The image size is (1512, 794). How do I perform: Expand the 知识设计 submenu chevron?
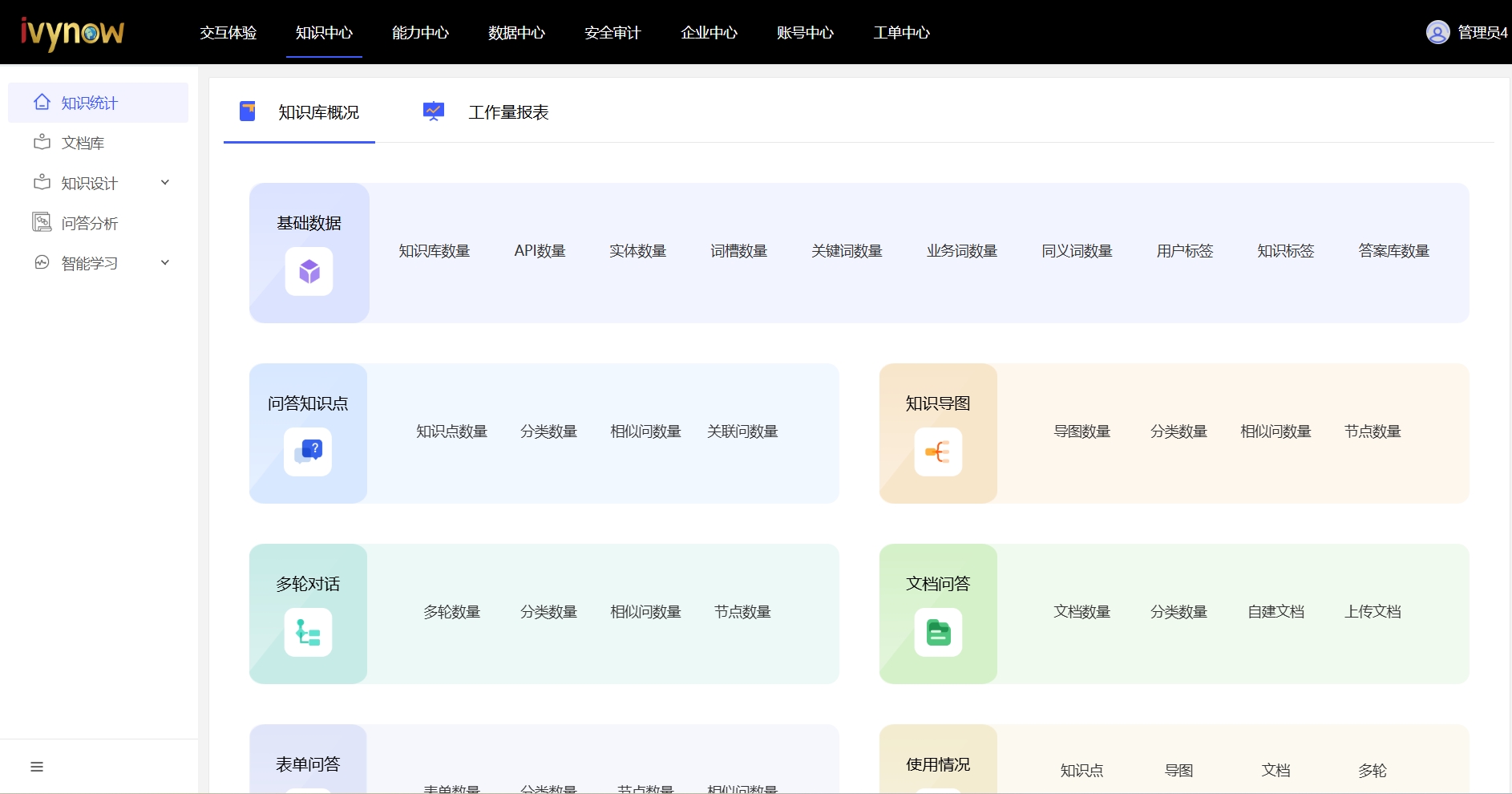click(x=165, y=182)
